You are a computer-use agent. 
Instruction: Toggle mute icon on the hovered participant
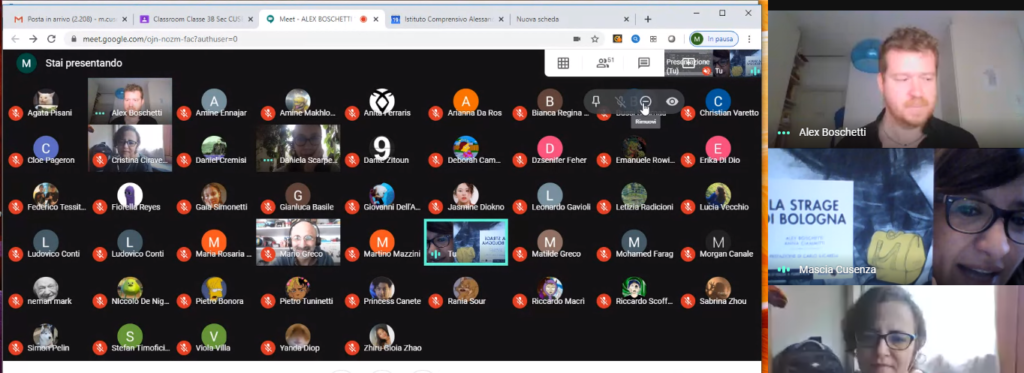pyautogui.click(x=620, y=101)
